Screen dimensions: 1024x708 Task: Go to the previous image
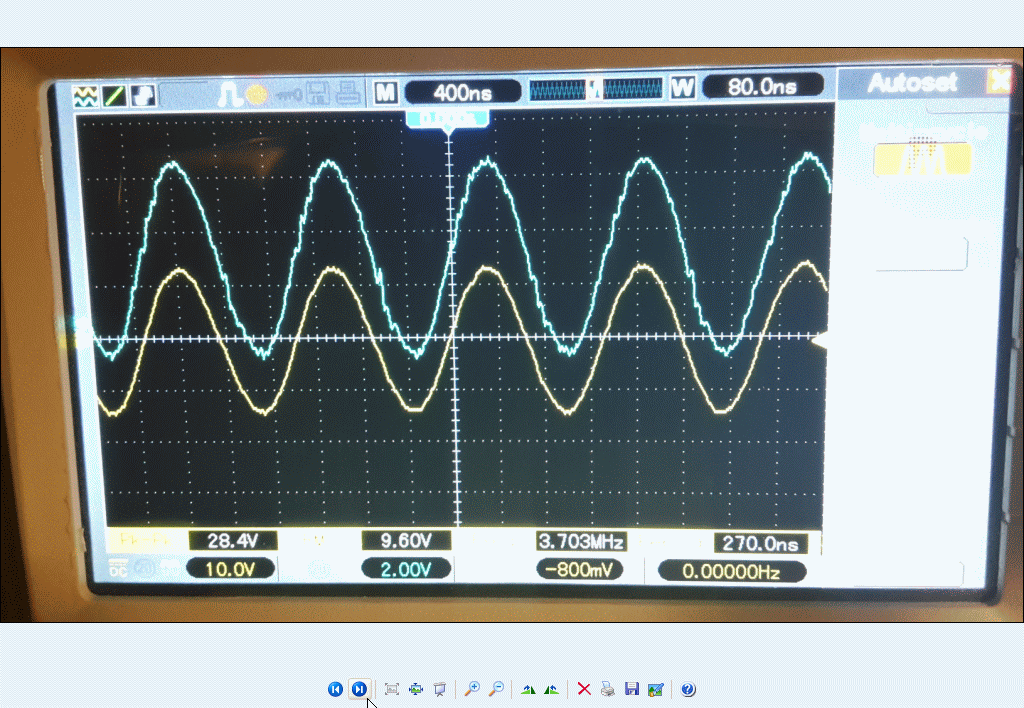click(335, 689)
